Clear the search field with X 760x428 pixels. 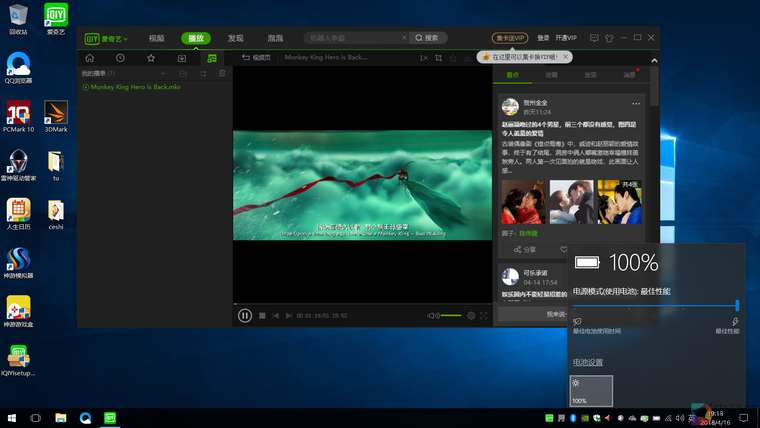(404, 38)
